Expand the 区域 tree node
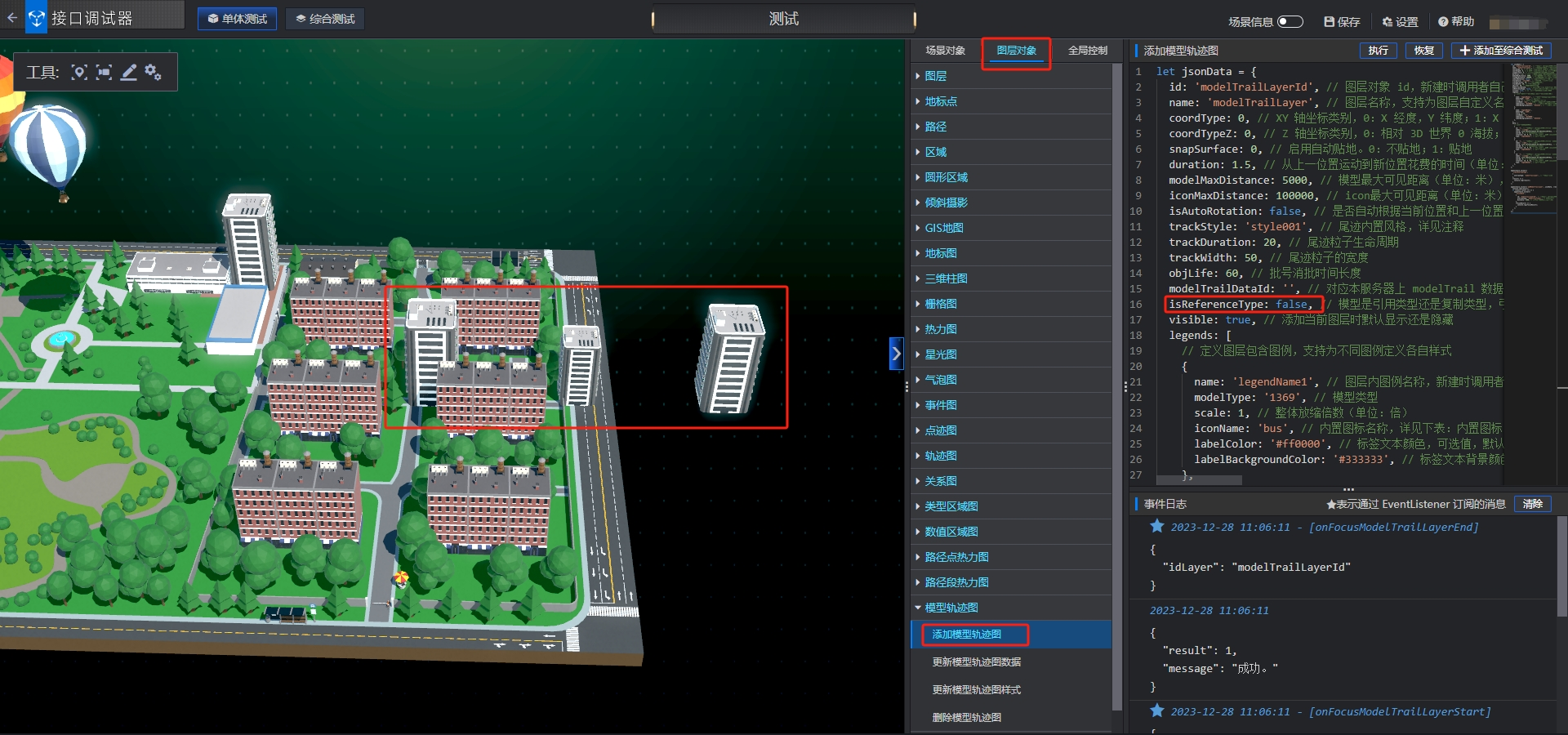Screen dimensions: 1568x735 [x=1011, y=152]
